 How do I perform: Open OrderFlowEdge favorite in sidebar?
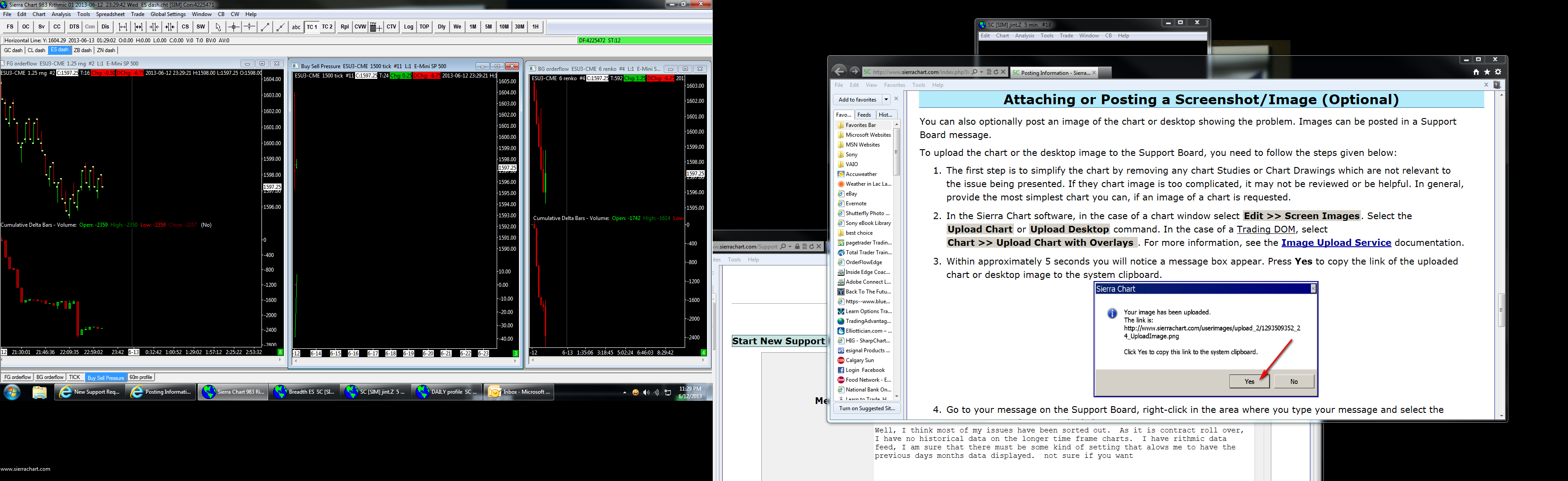point(863,262)
